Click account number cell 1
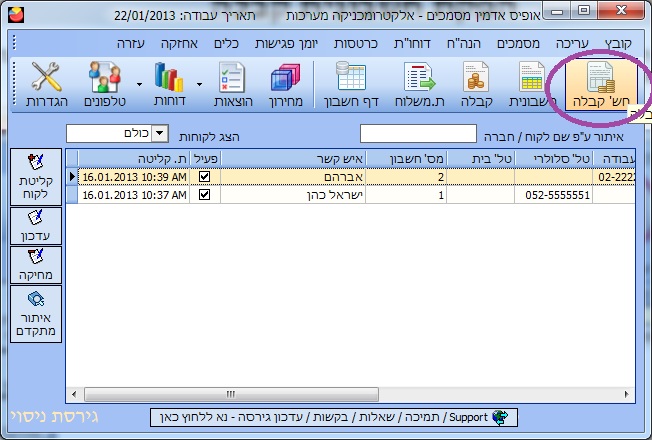 406,195
